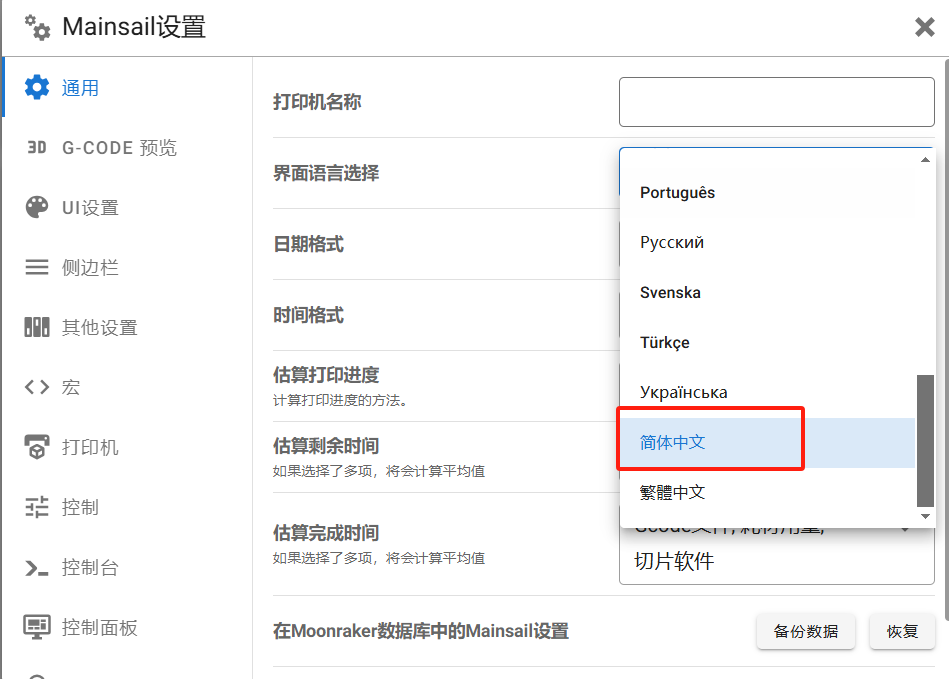Select Русский language option
949x679 pixels.
pos(672,242)
